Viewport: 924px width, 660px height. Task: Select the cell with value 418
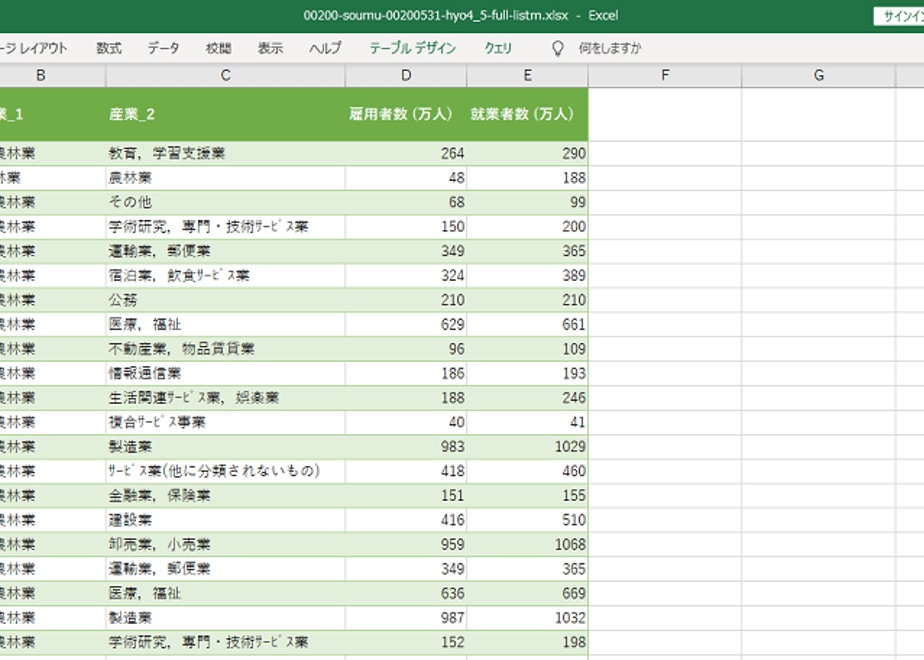(406, 471)
